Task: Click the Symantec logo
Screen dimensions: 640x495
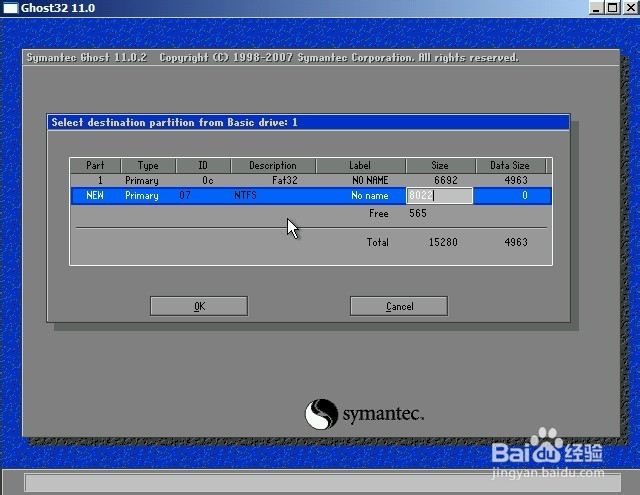Action: [364, 414]
